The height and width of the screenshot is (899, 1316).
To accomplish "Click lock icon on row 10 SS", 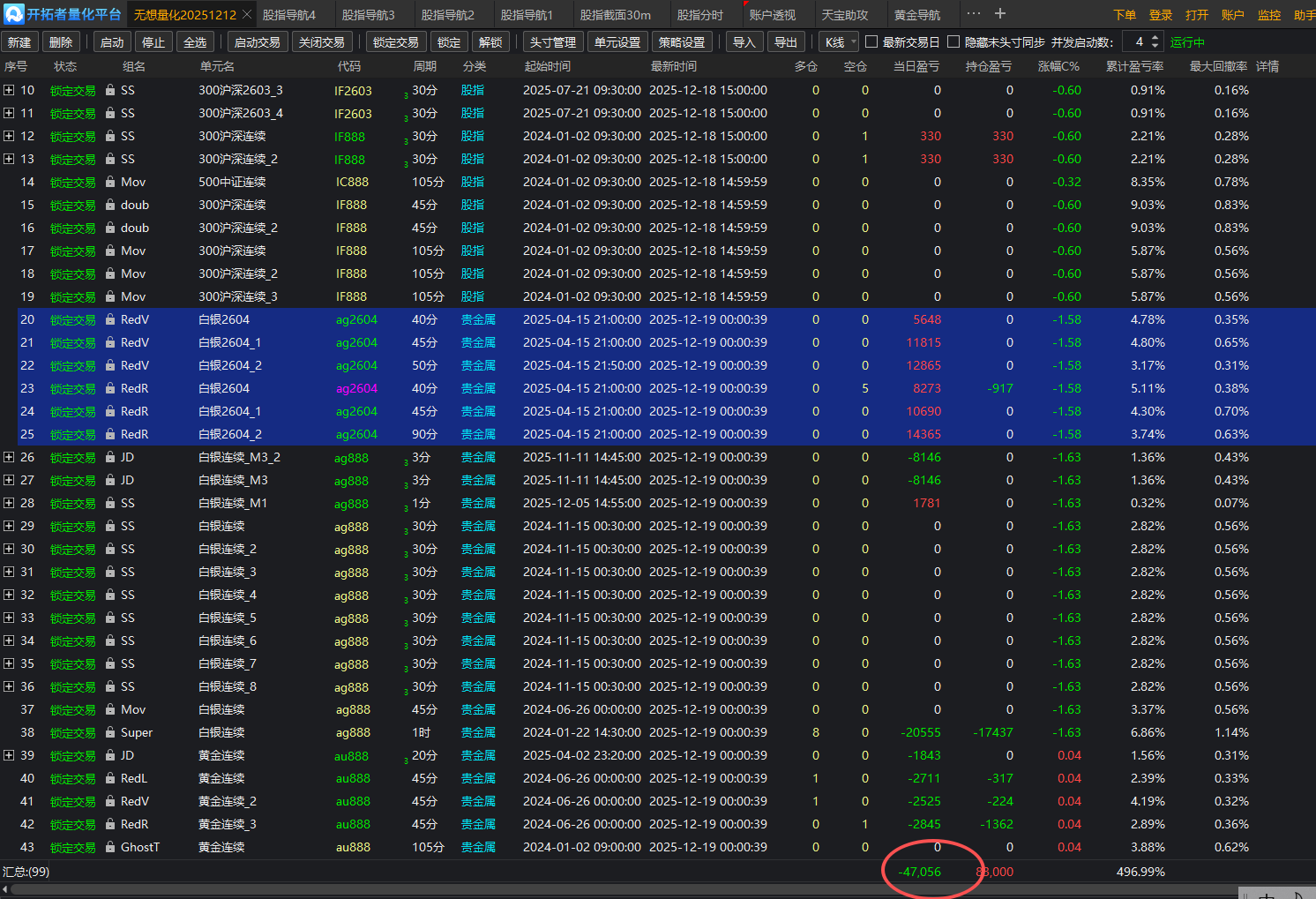I will tap(110, 90).
